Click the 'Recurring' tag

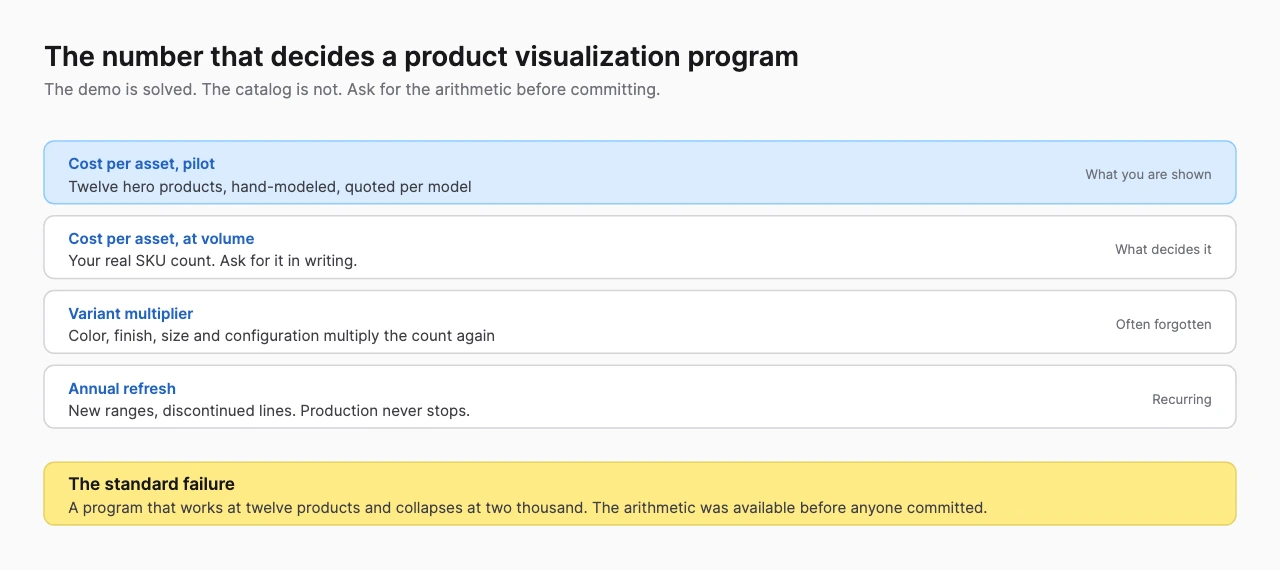pos(1181,400)
